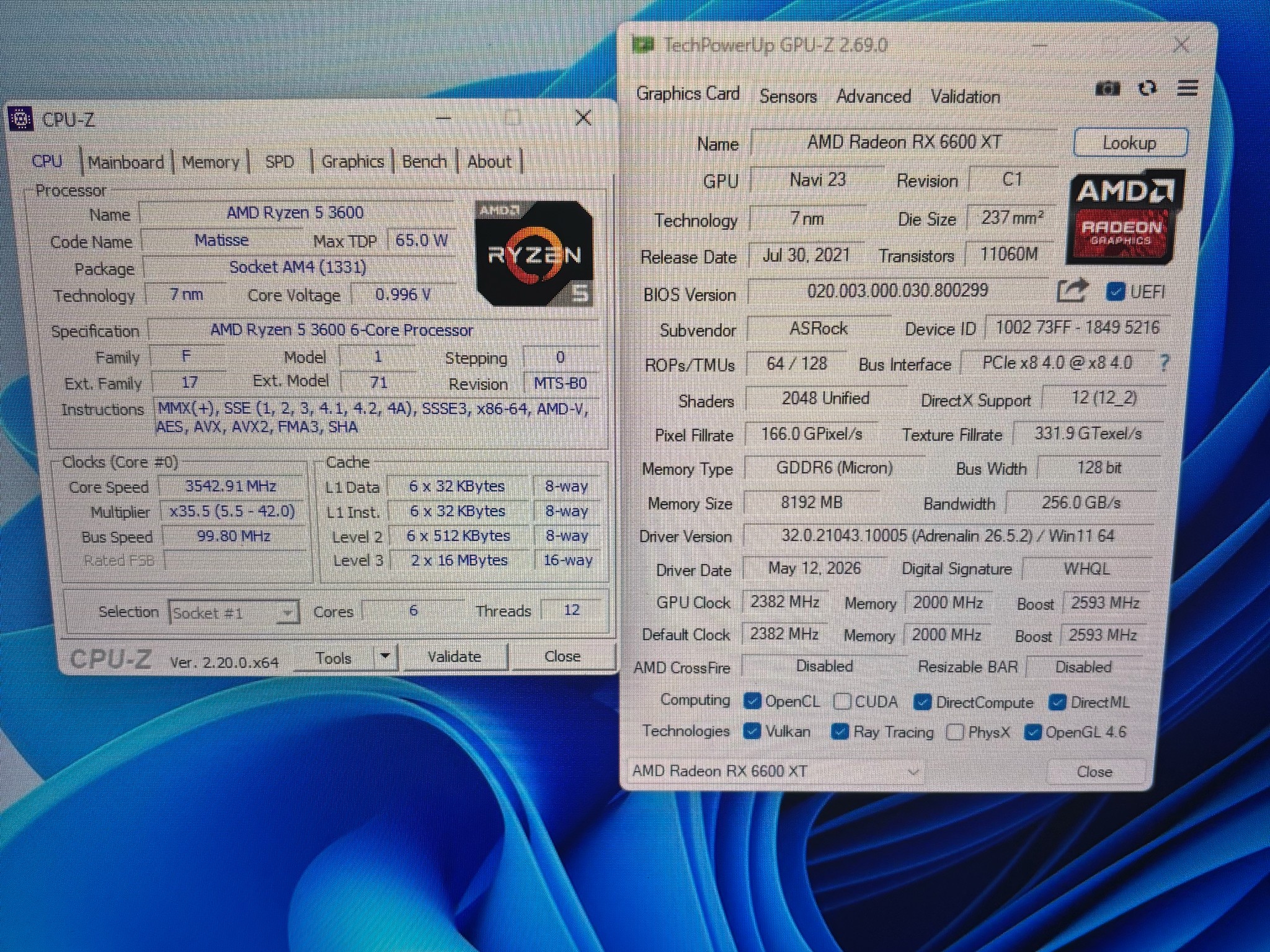Toggle the Vulkan checkbox
This screenshot has height=952, width=1270.
(x=752, y=731)
